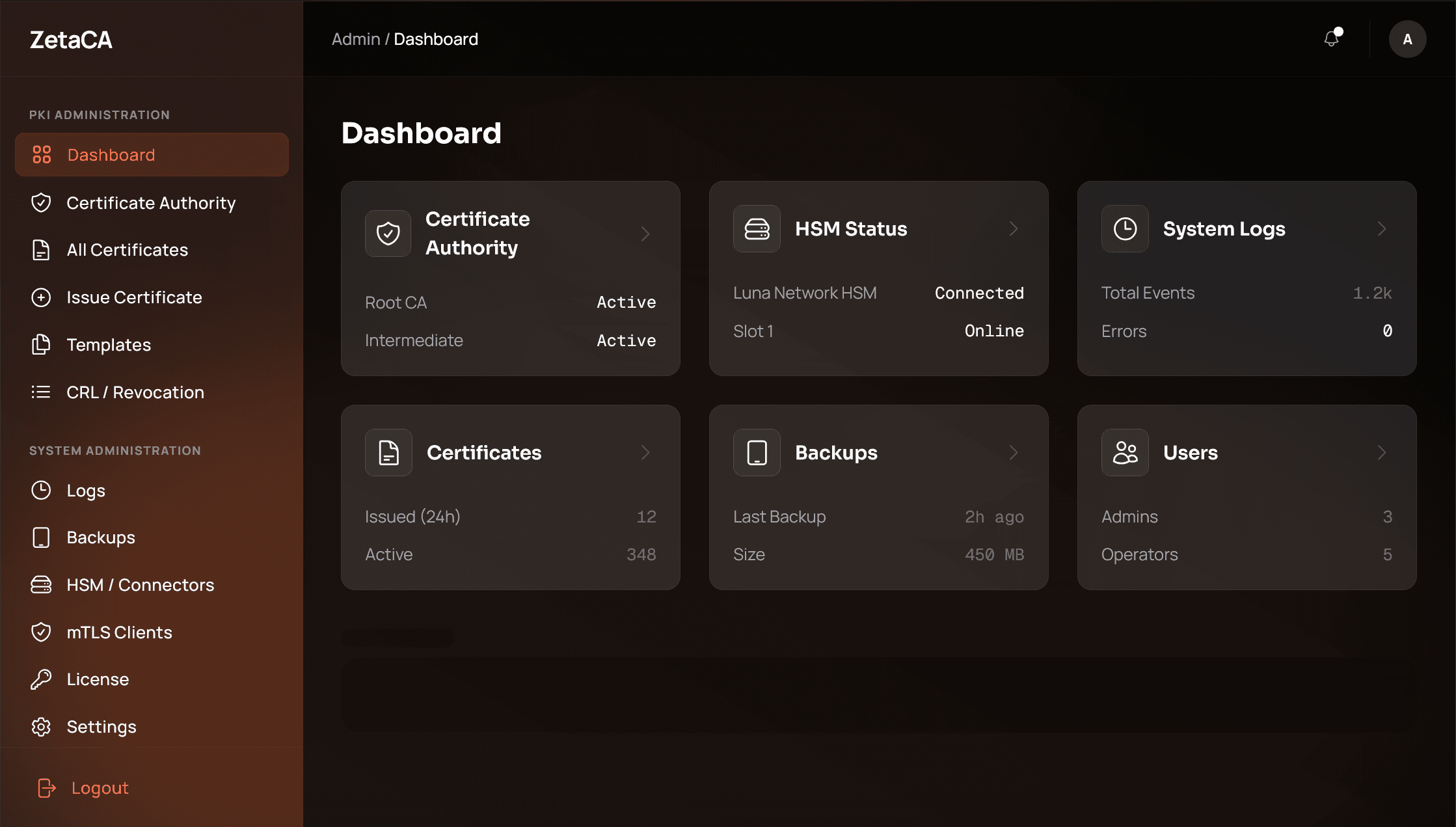The width and height of the screenshot is (1456, 827).
Task: Click the Users card people icon
Action: [1125, 452]
